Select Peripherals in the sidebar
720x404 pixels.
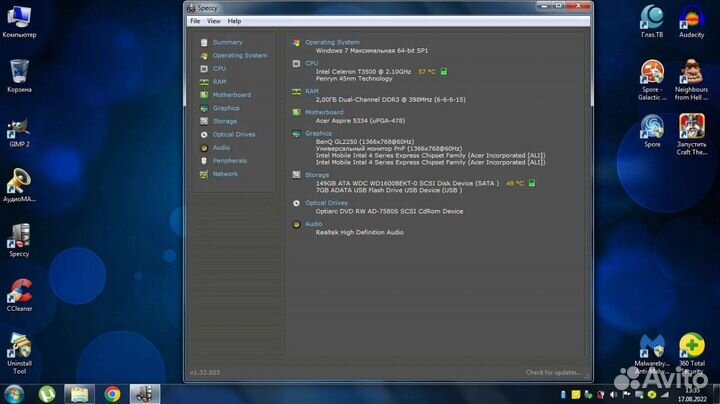coord(230,161)
